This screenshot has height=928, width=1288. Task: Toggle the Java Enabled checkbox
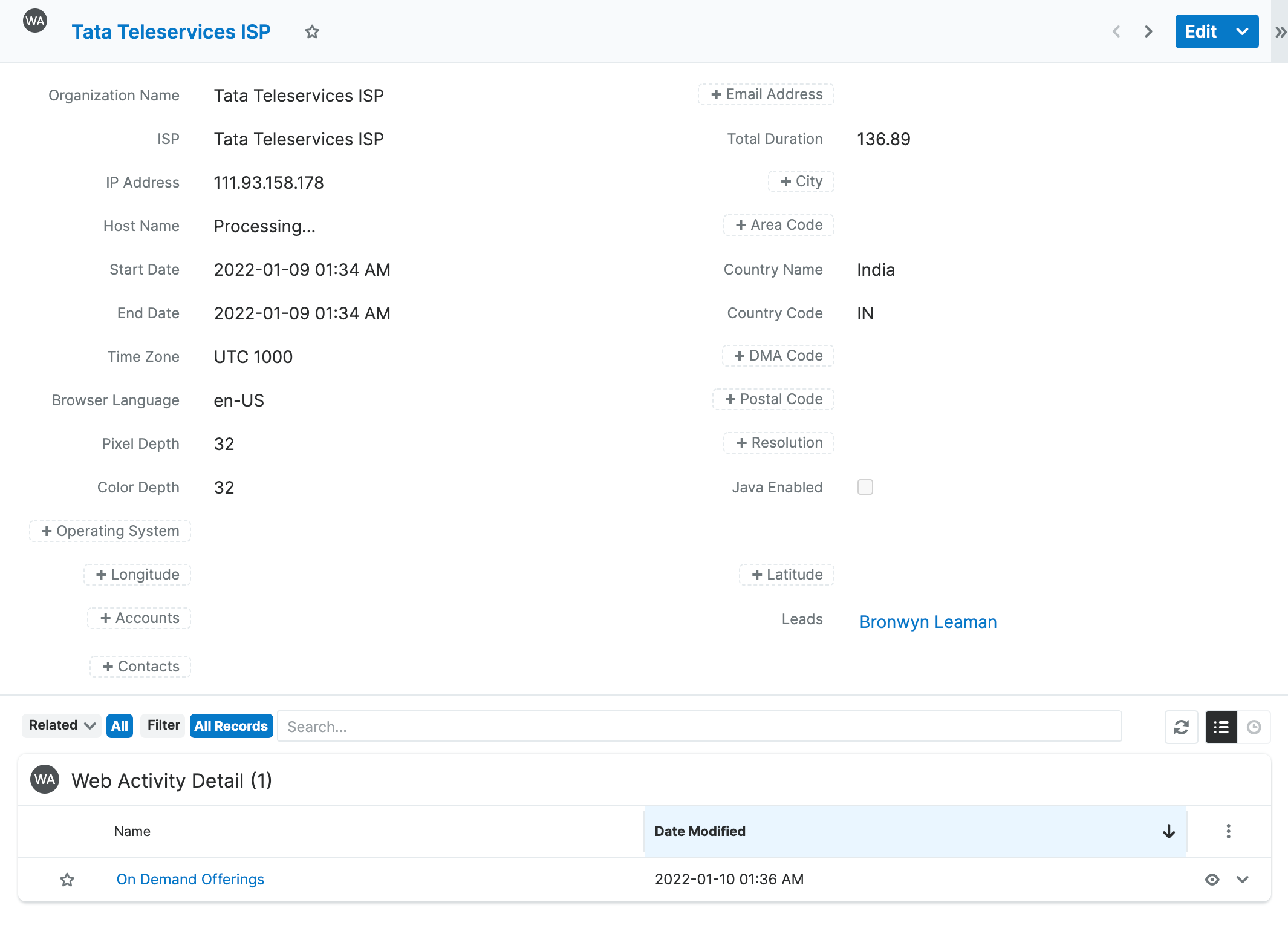(x=865, y=487)
